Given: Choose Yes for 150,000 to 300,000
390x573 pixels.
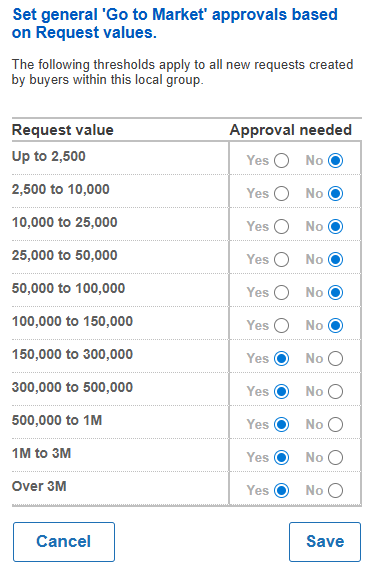Looking at the screenshot, I should [281, 358].
